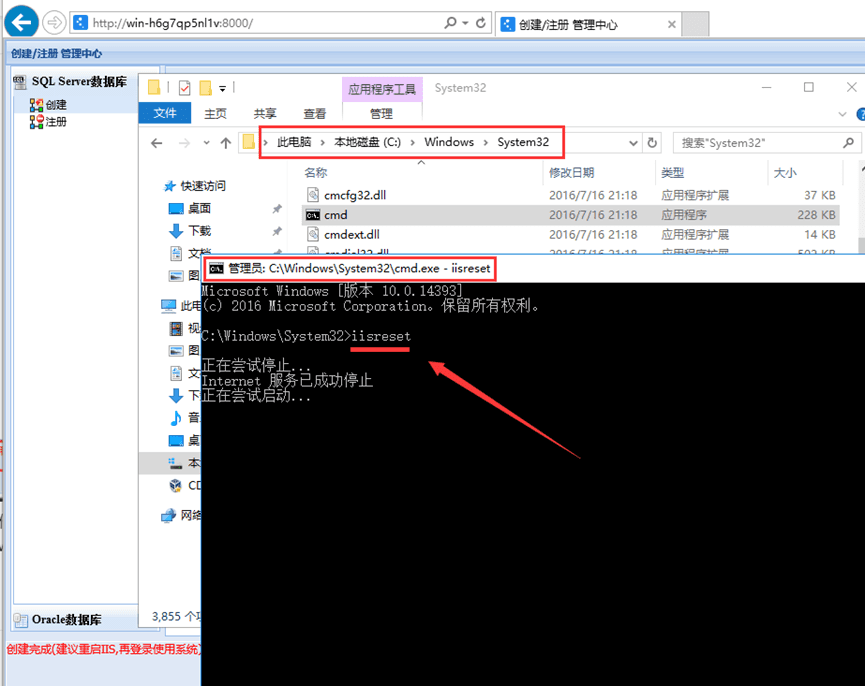Select the cmdext.dll file
The height and width of the screenshot is (686, 865).
(x=571, y=235)
